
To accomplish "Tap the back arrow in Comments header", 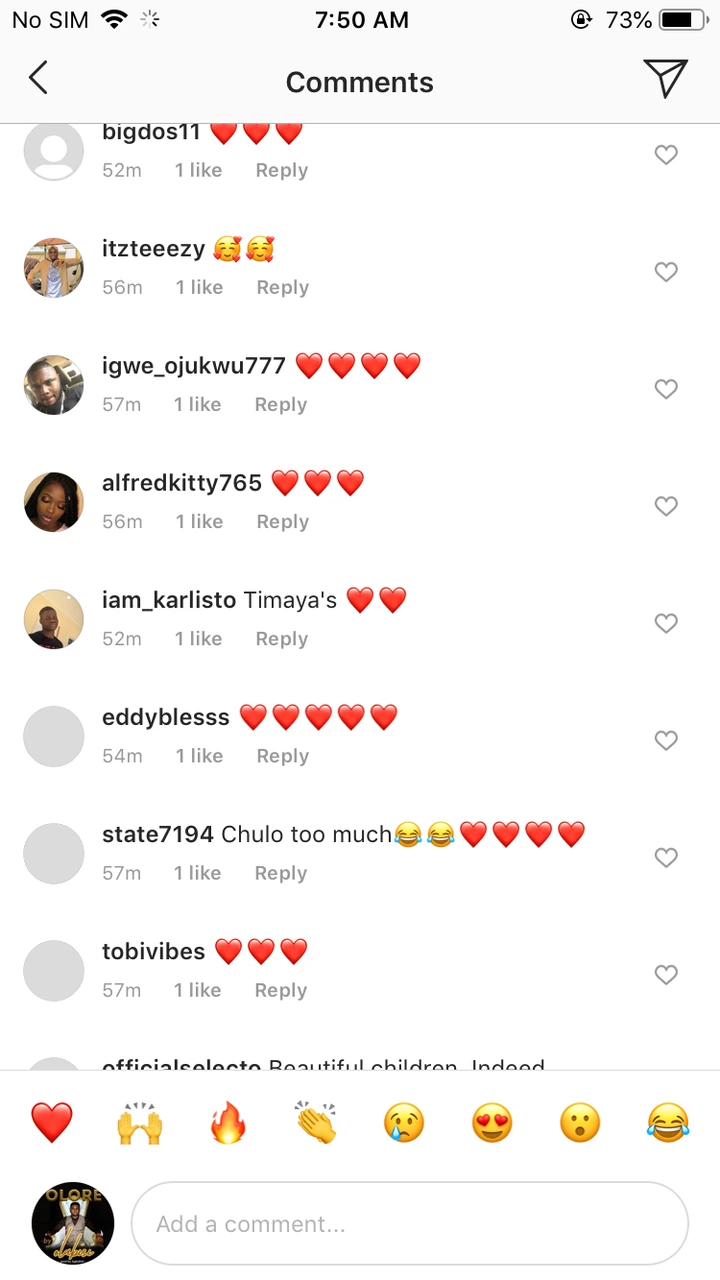I will click(38, 78).
